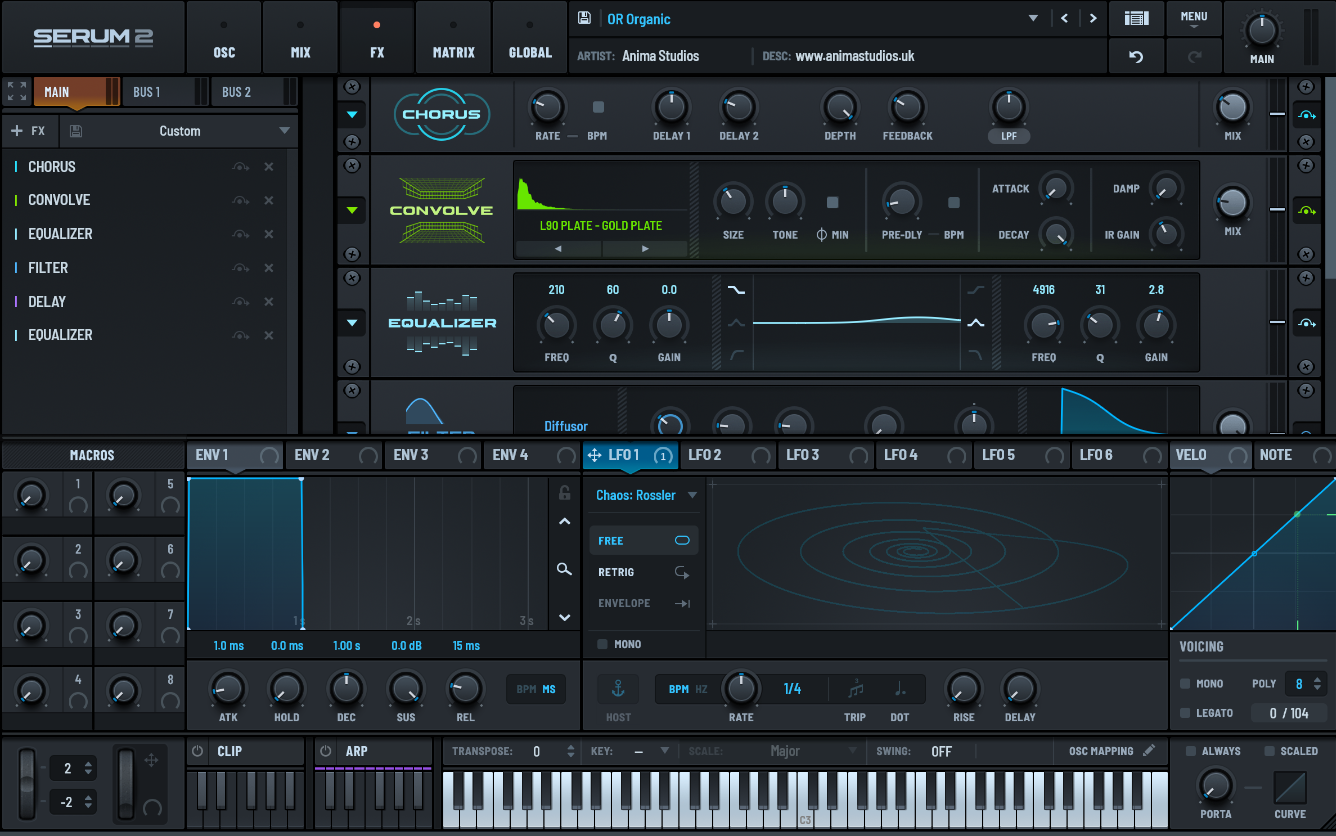Screen dimensions: 1336x836
Task: Toggle the CLIP power button
Action: (x=197, y=751)
